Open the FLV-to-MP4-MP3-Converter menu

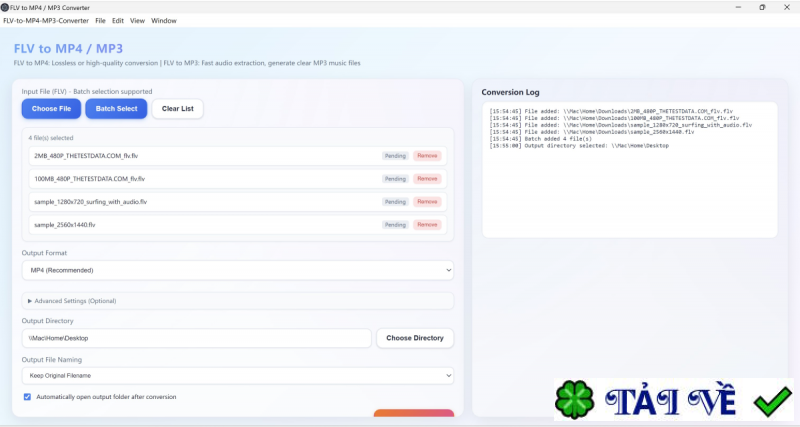46,21
